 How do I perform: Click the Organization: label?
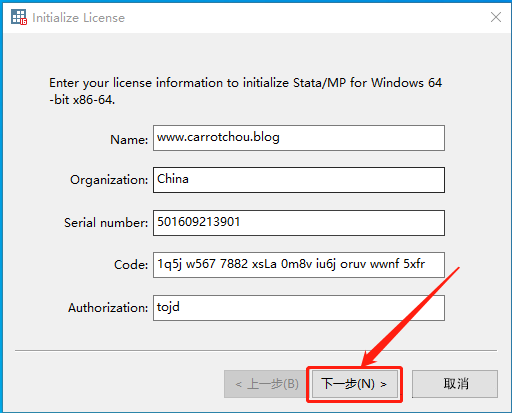[x=109, y=180]
